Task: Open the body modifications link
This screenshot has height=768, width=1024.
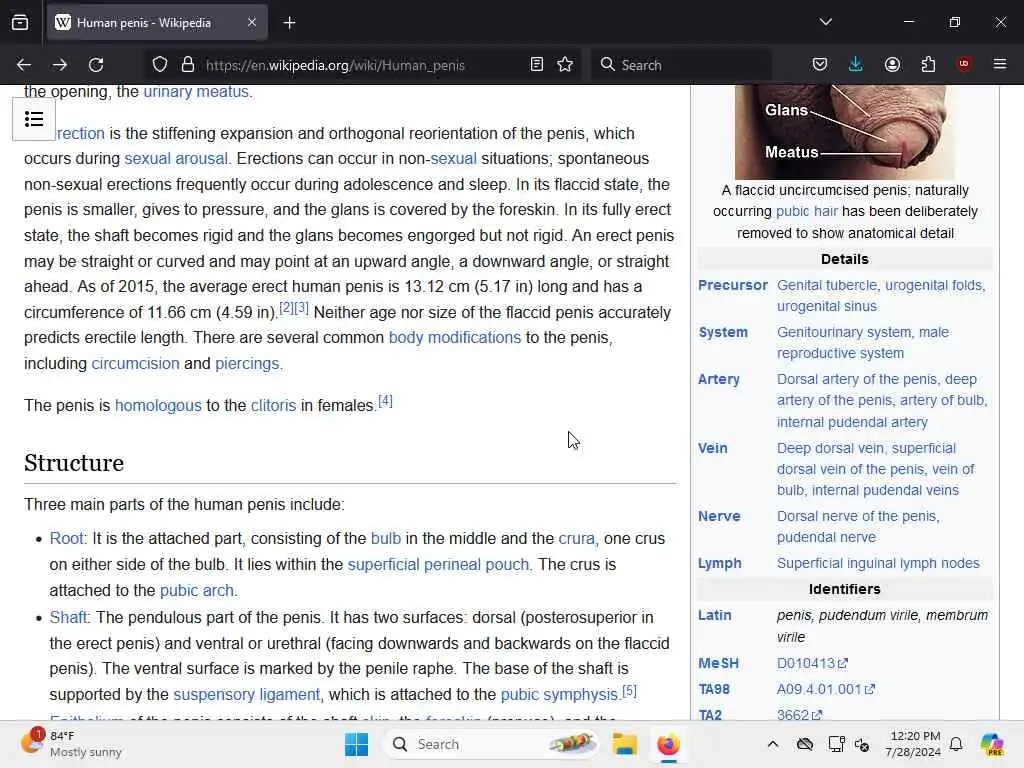Action: pyautogui.click(x=455, y=338)
